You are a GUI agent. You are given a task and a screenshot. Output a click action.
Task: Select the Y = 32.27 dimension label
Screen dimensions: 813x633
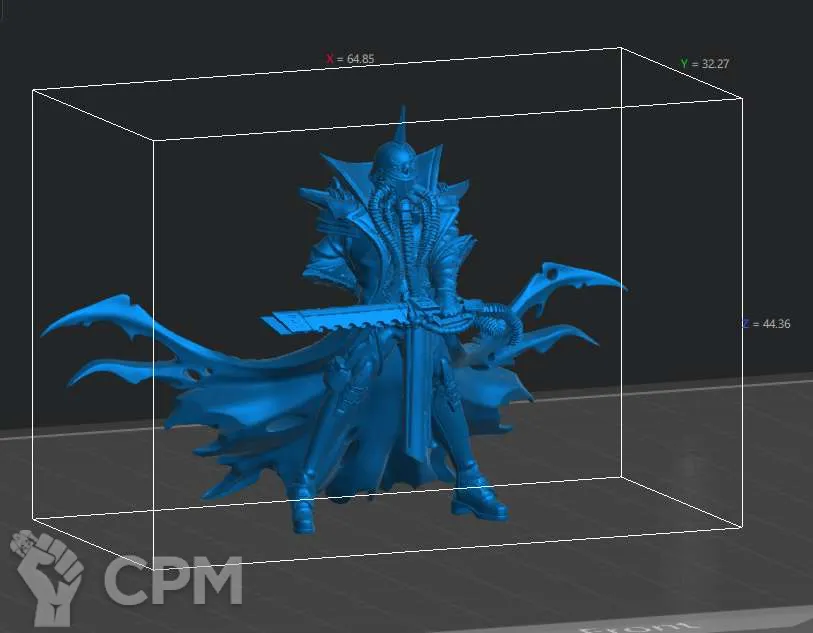click(705, 64)
